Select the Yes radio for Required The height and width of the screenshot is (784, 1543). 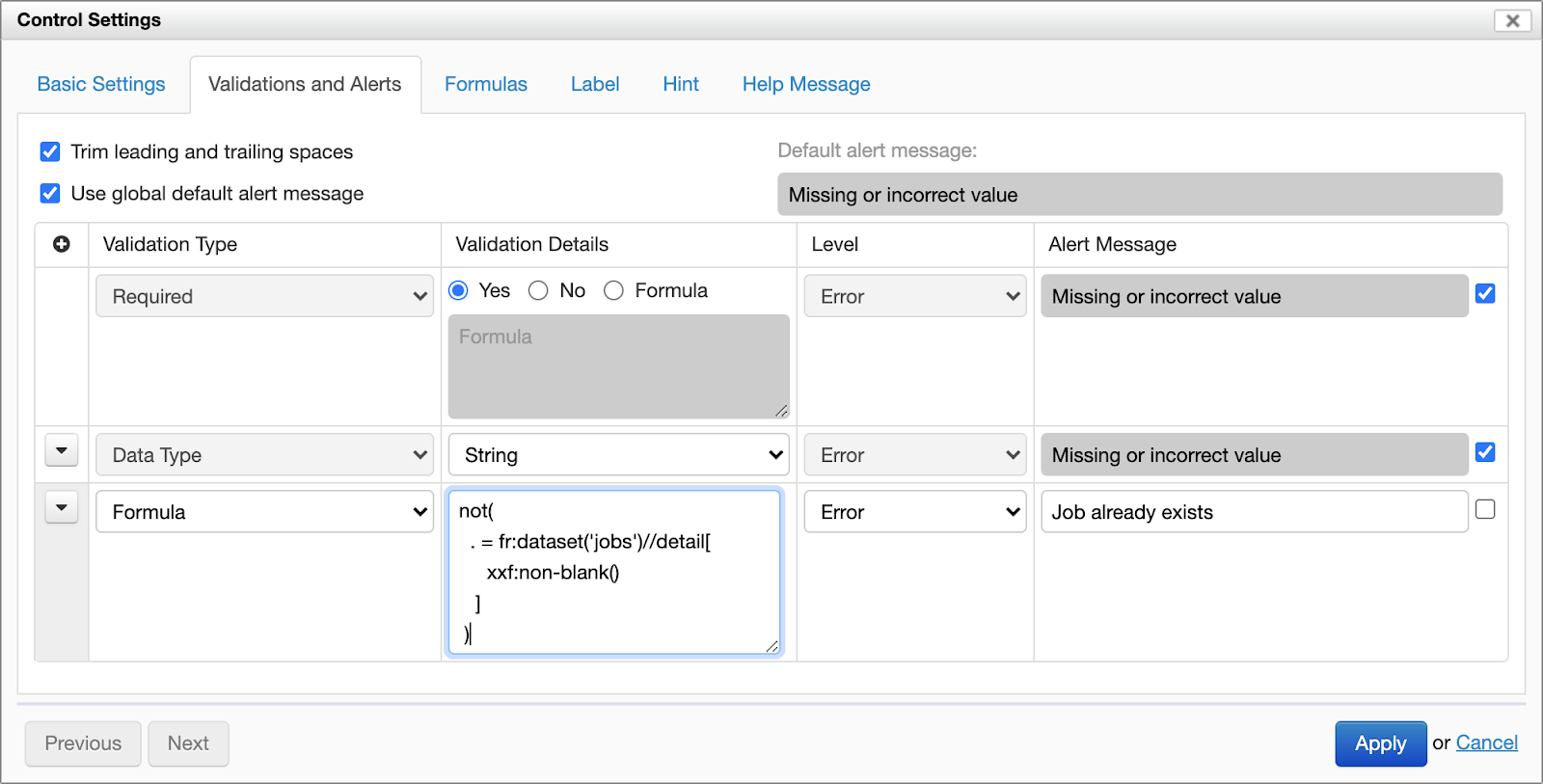pos(459,290)
